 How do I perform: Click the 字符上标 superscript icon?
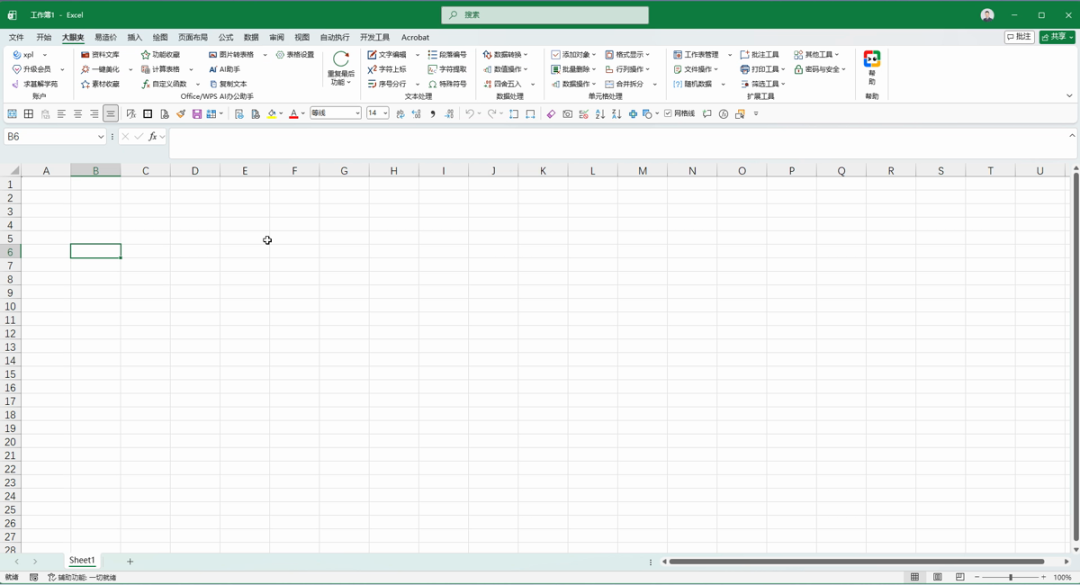tap(372, 70)
